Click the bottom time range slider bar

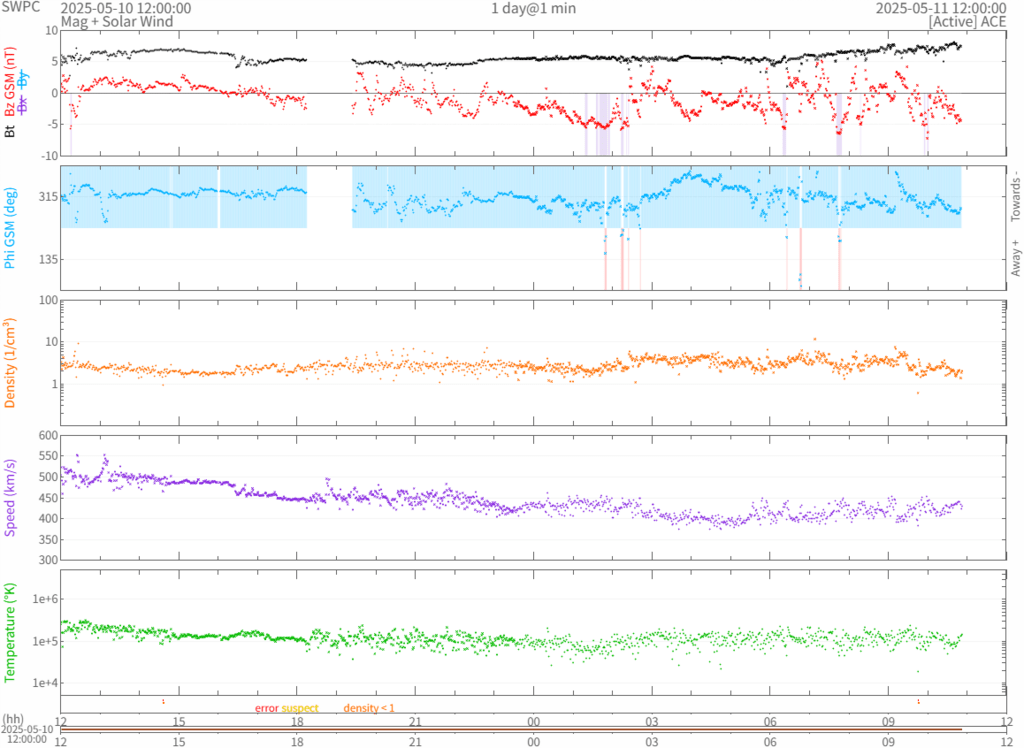coord(533,729)
